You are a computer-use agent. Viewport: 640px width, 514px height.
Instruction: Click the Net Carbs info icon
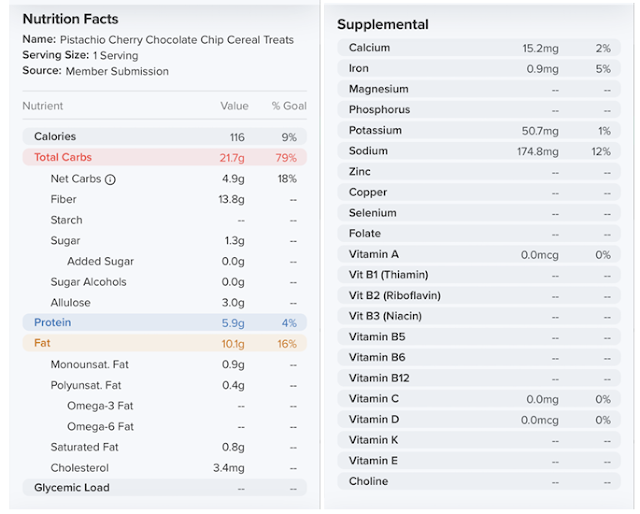point(110,179)
